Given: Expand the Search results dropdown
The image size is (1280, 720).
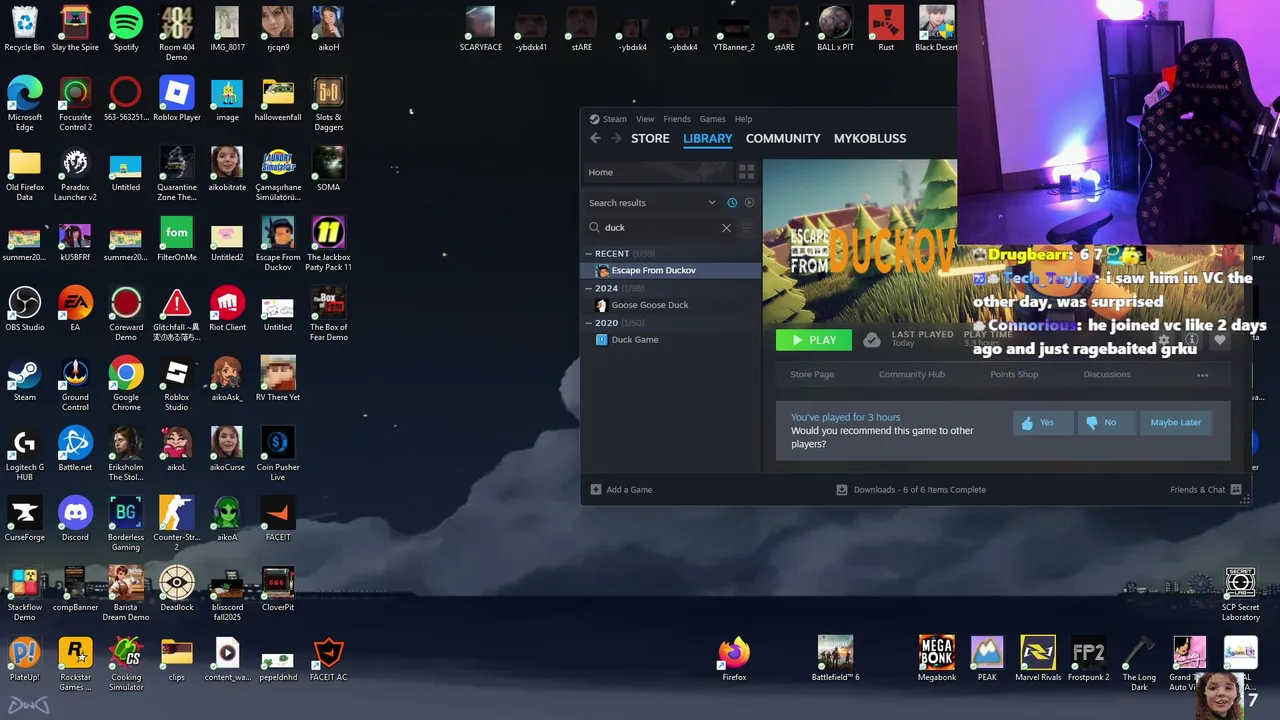Looking at the screenshot, I should click(x=712, y=202).
